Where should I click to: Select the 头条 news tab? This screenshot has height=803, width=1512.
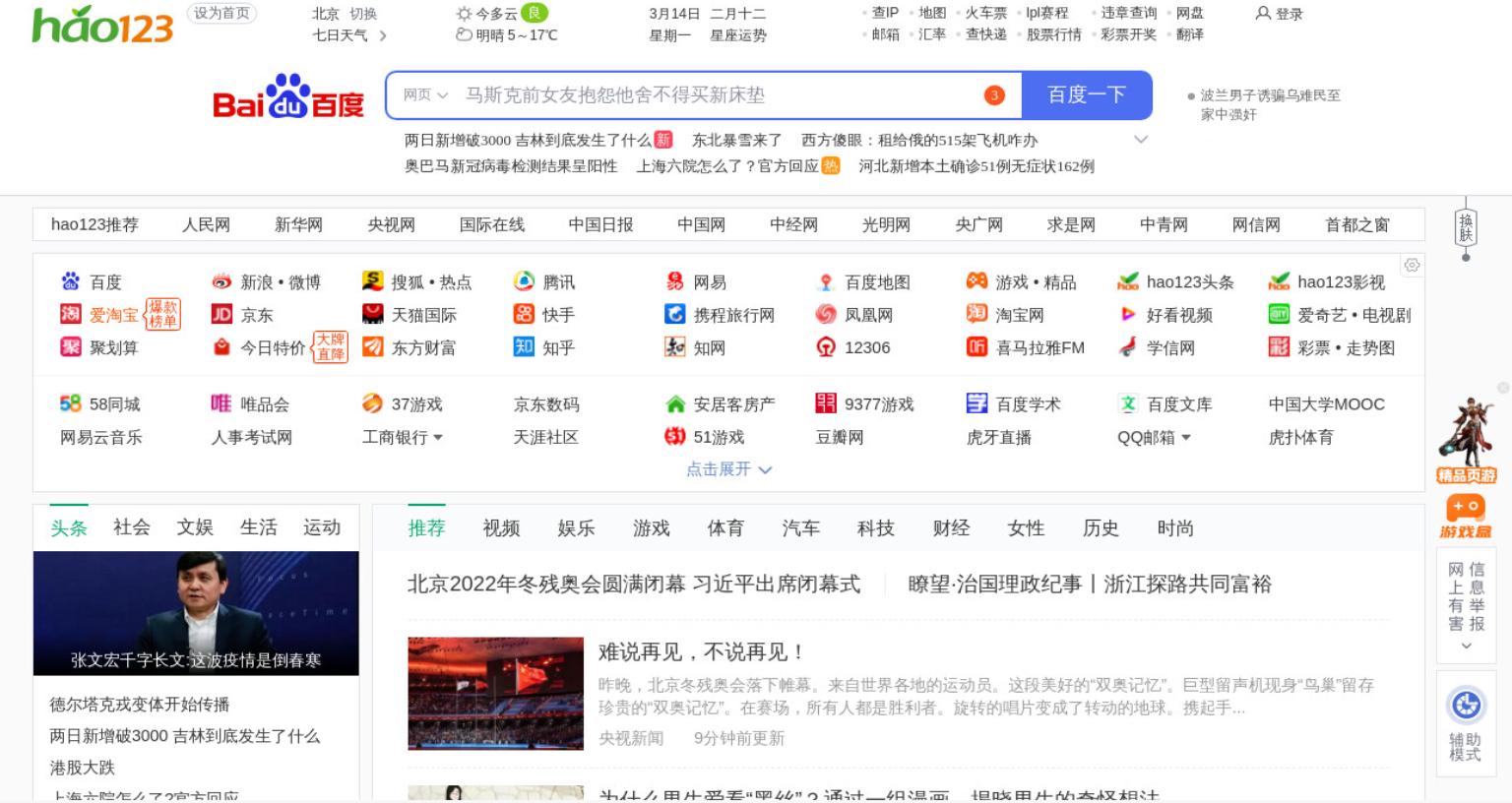[69, 527]
